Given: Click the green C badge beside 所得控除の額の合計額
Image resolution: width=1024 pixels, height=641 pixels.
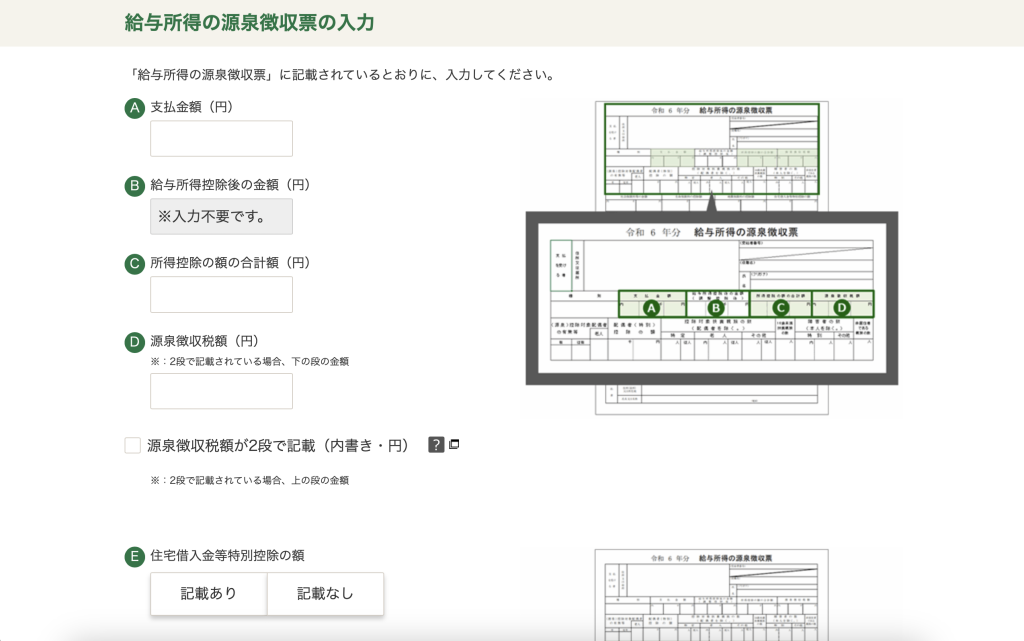Looking at the screenshot, I should [x=135, y=264].
